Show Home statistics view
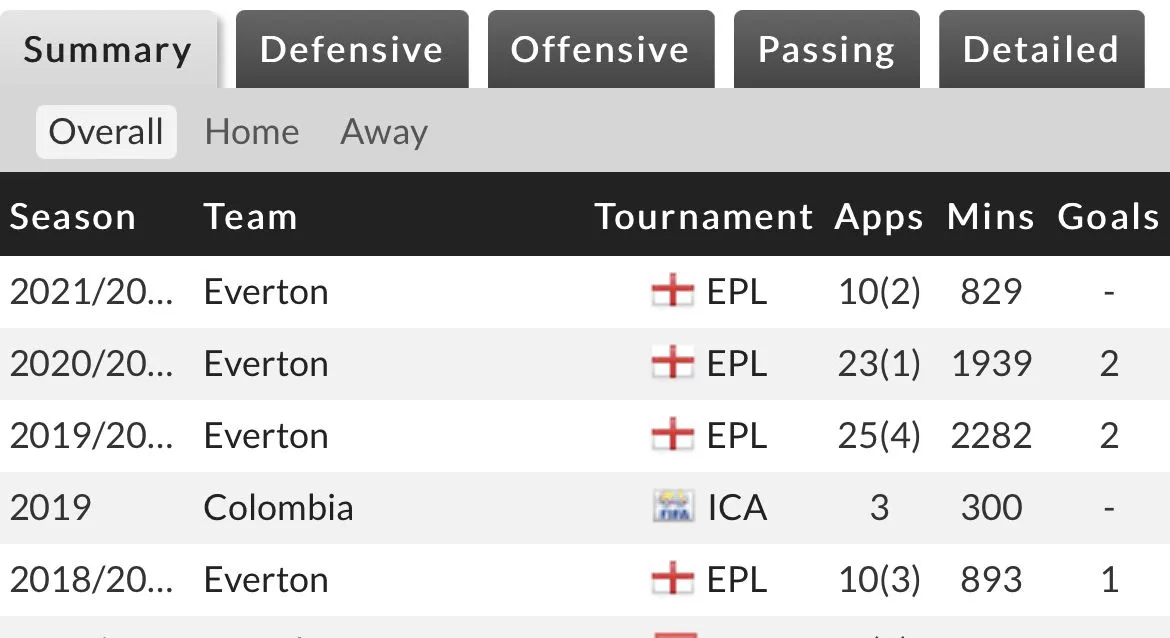Viewport: 1170px width, 638px height. (252, 132)
